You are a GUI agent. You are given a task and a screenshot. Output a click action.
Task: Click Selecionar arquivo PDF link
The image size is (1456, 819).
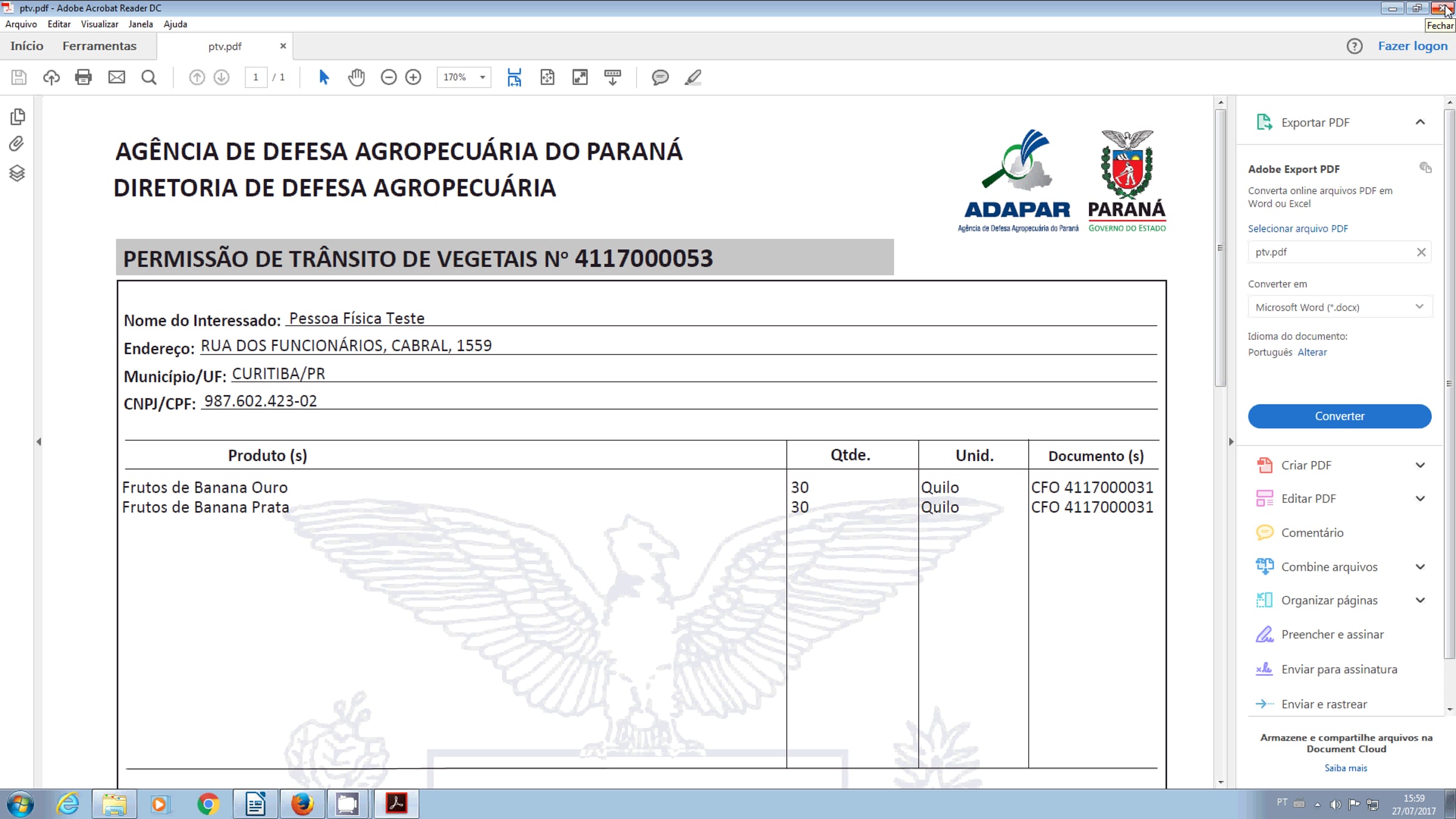click(1298, 229)
